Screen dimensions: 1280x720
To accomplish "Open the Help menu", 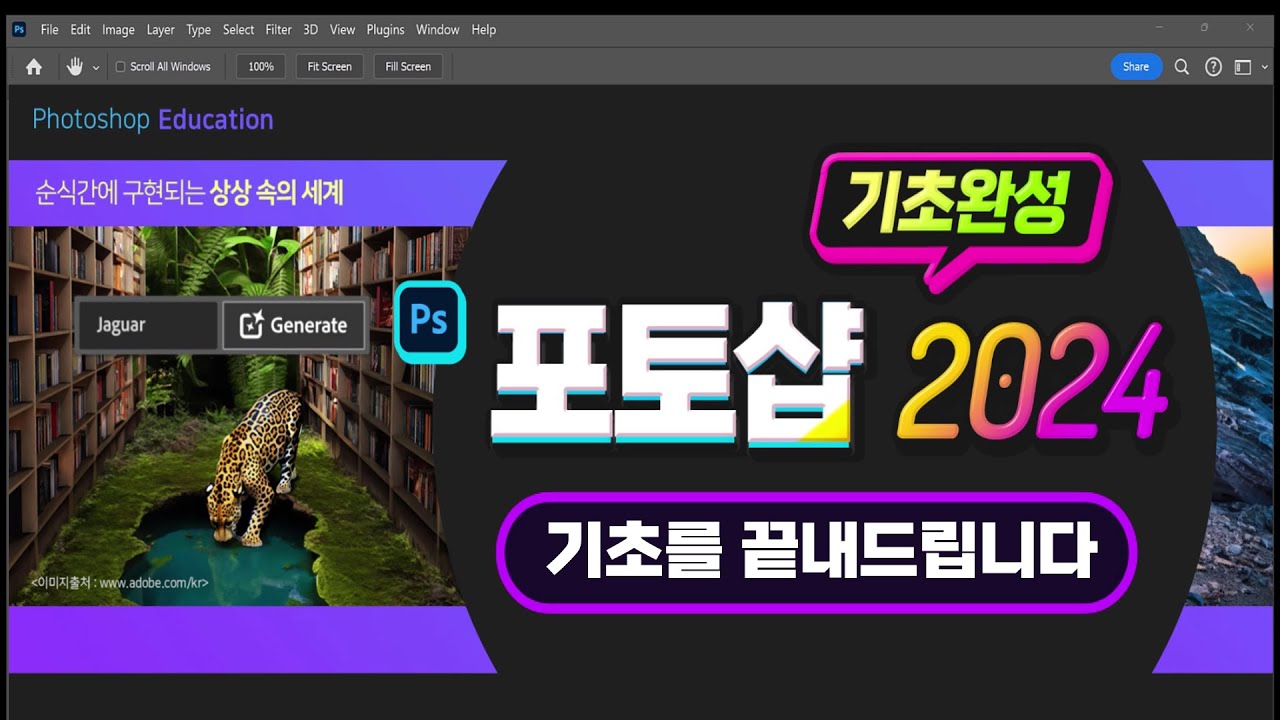I will (484, 30).
